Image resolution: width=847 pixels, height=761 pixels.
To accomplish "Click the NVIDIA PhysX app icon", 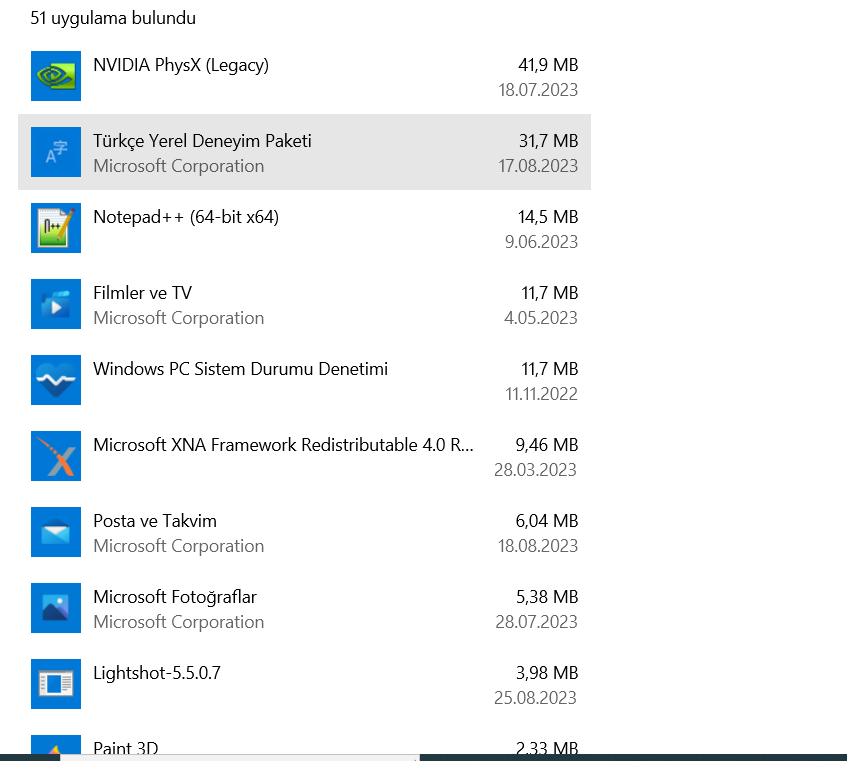I will pos(56,76).
